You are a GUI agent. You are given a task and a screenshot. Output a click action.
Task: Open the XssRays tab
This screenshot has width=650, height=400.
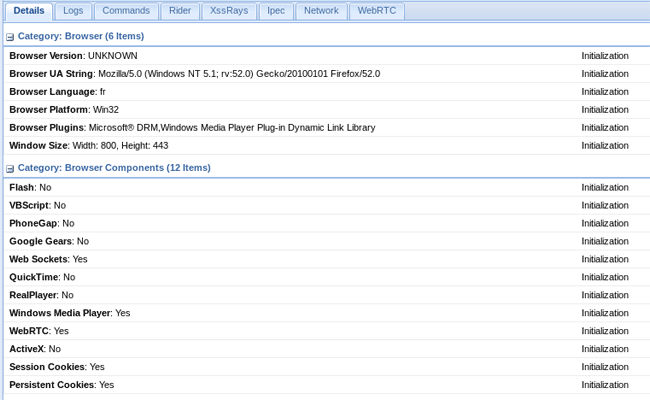pos(229,11)
